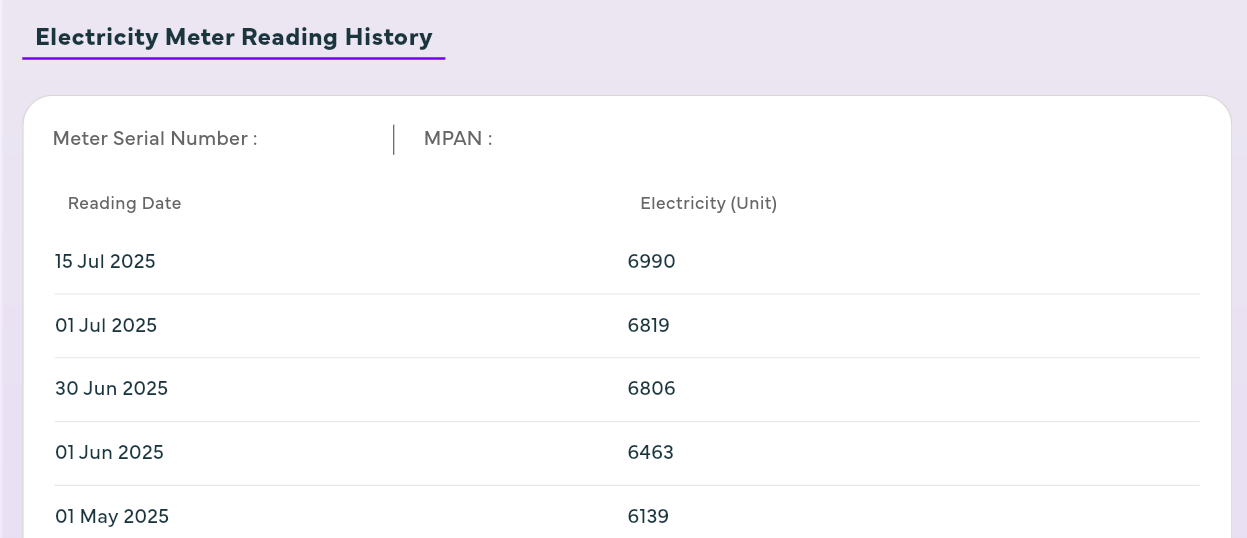Click the 15 Jul 2025 reading date
Image resolution: width=1247 pixels, height=538 pixels.
[105, 262]
